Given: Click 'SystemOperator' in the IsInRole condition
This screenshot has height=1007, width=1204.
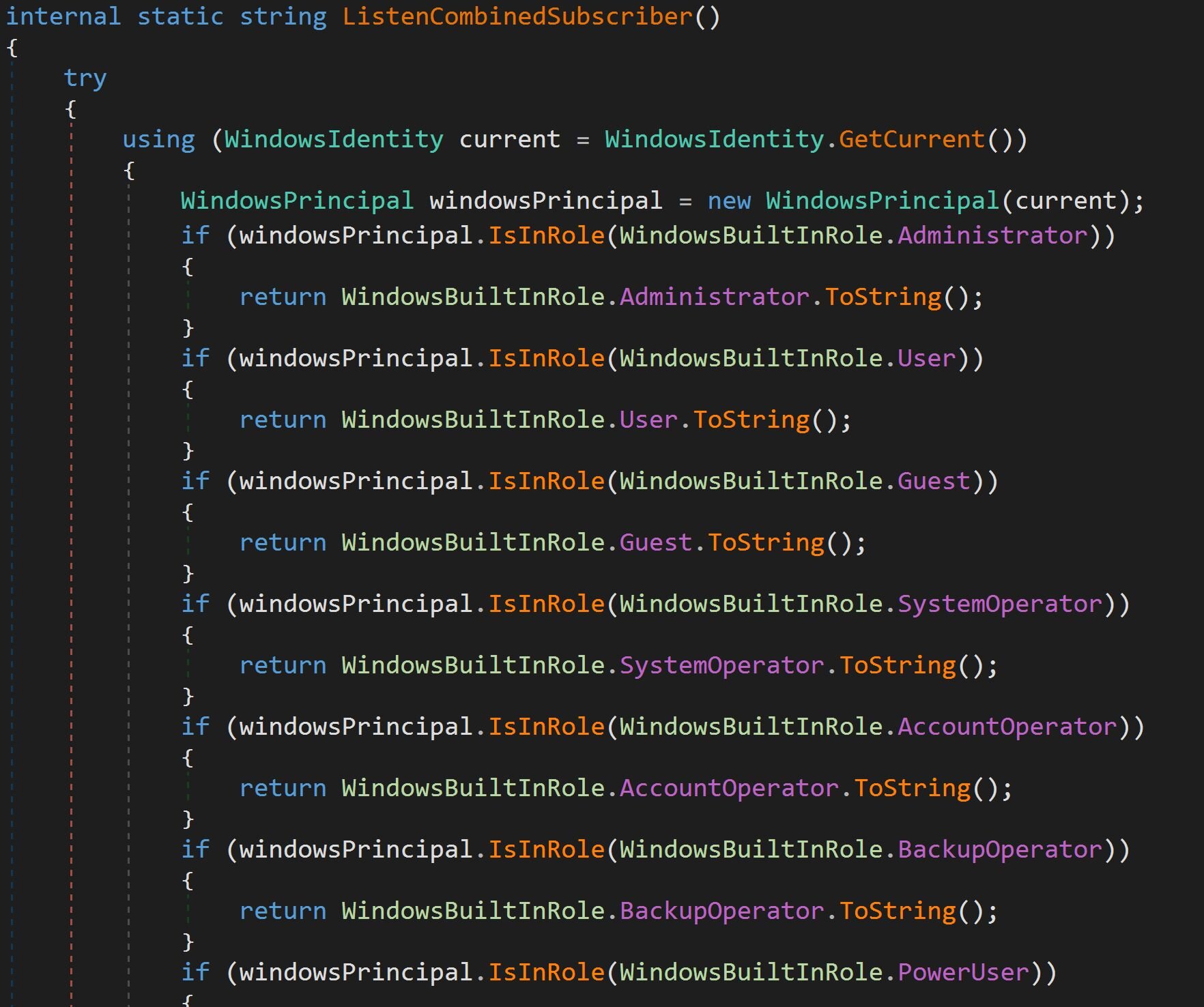Looking at the screenshot, I should [1000, 604].
